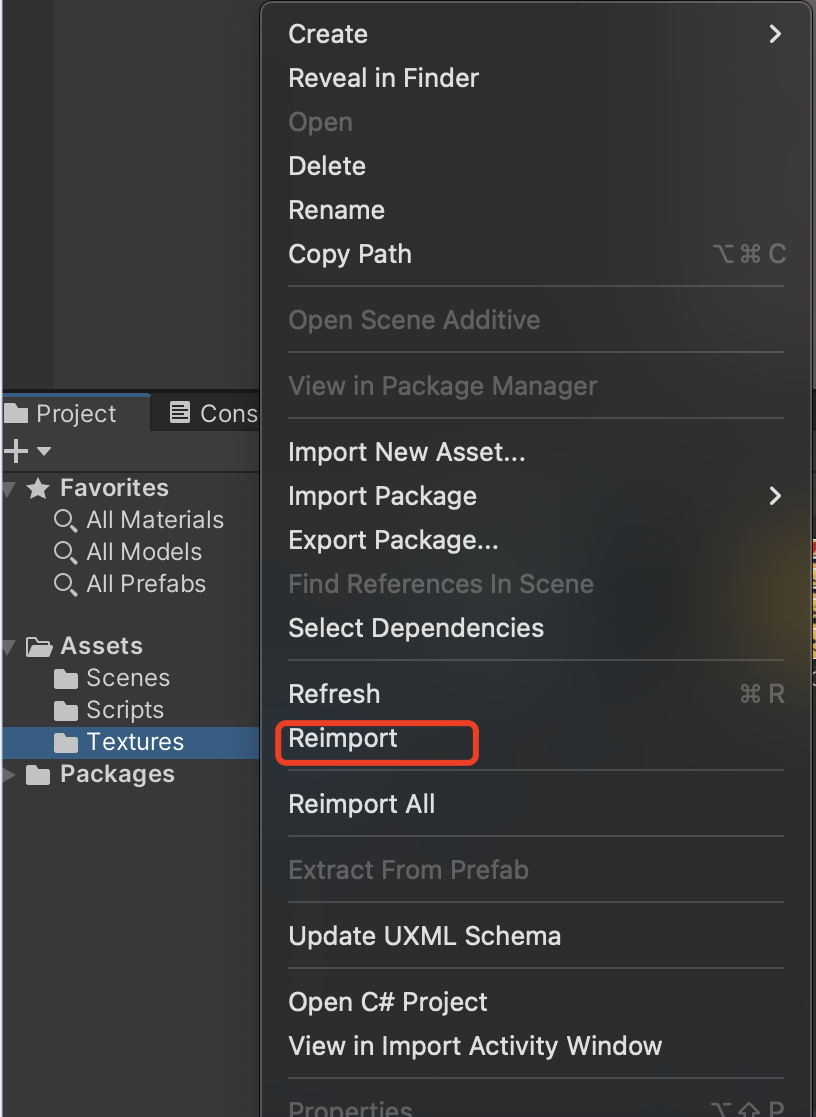Select the All Materials saved search
816x1117 pixels.
[154, 520]
